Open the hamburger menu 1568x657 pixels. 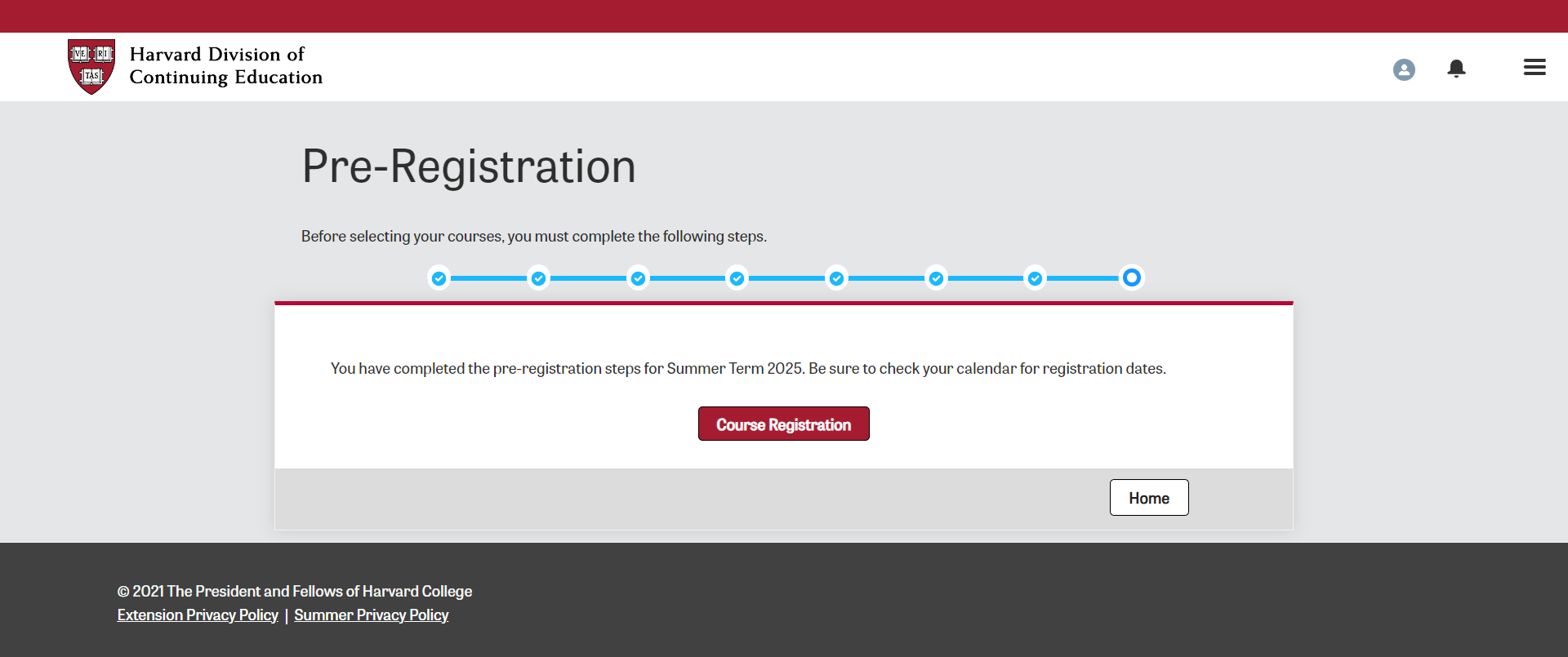1535,68
